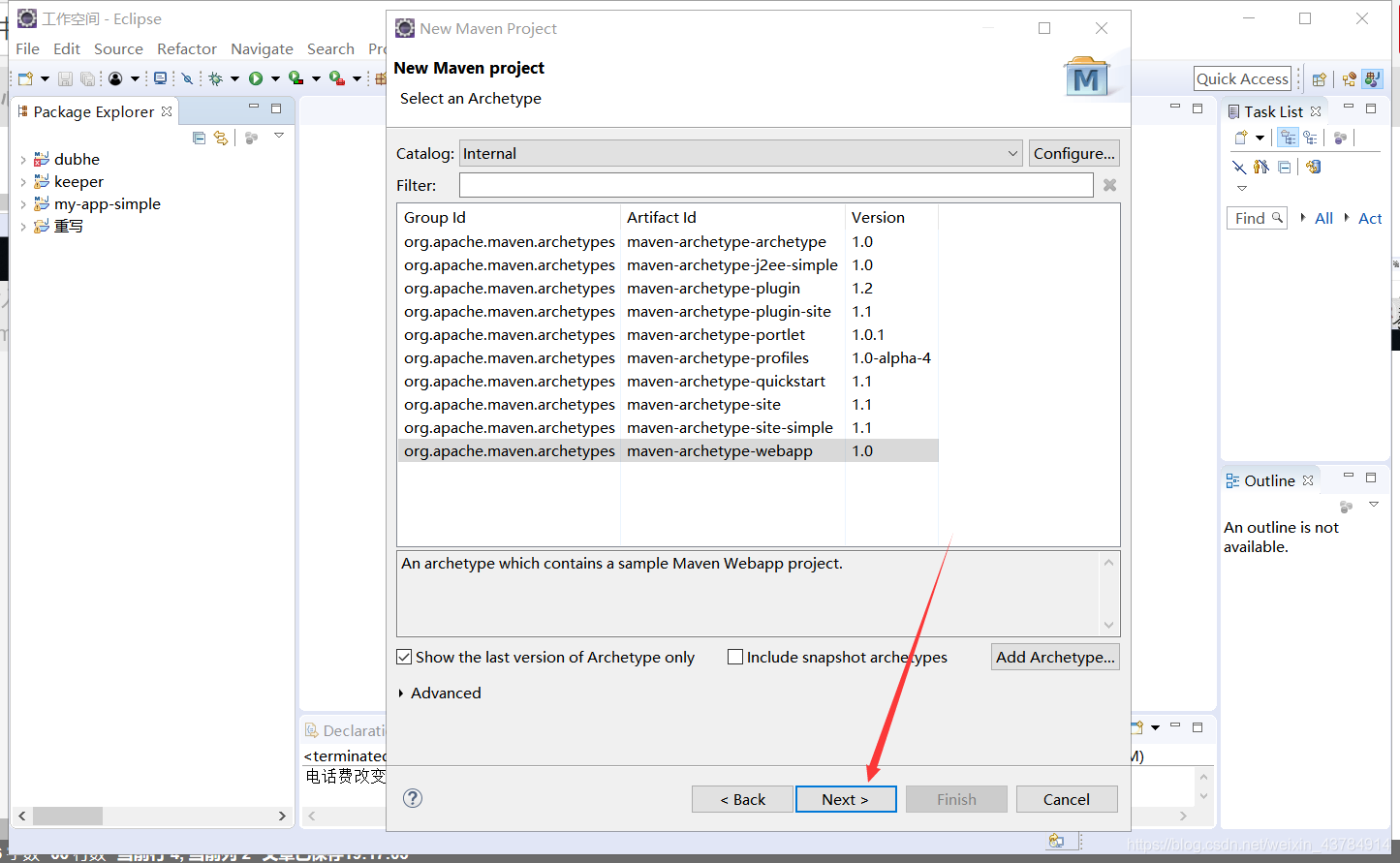Expand the Advanced section
Image resolution: width=1400 pixels, height=863 pixels.
click(x=401, y=693)
